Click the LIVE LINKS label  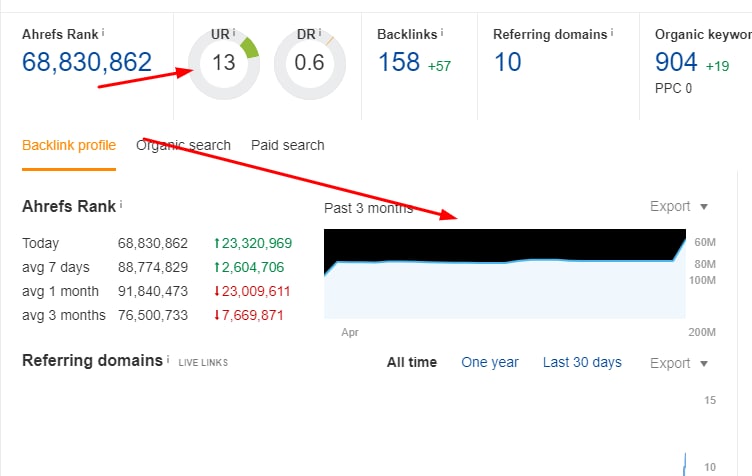(x=203, y=363)
